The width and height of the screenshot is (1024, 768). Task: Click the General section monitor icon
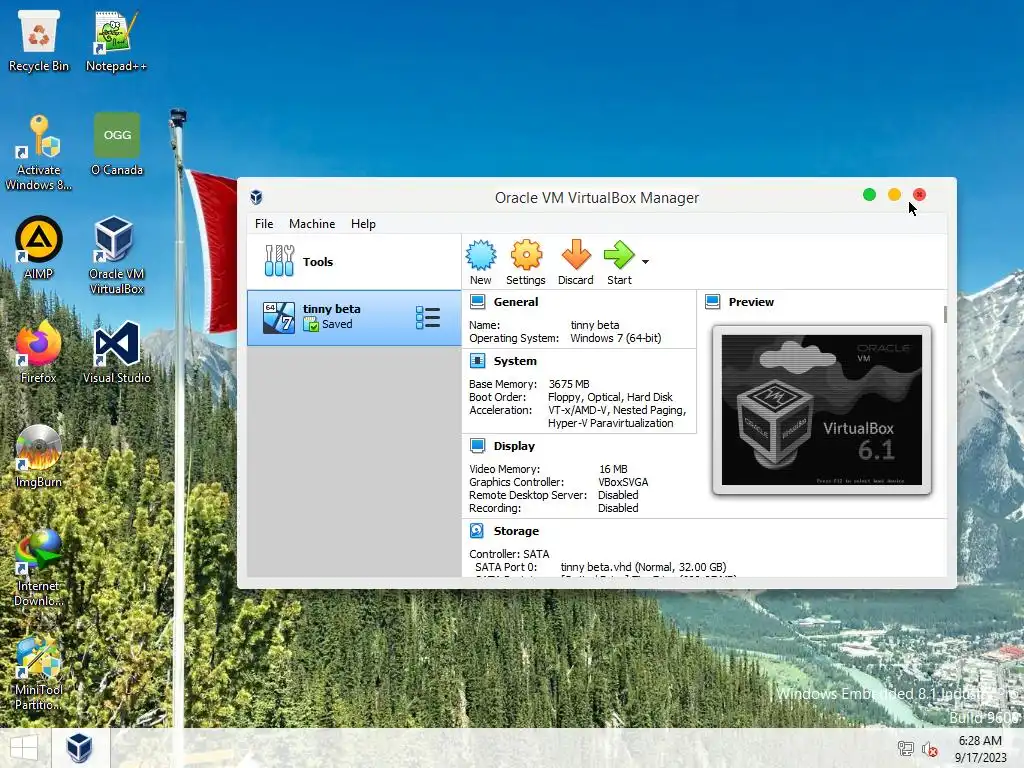[477, 302]
